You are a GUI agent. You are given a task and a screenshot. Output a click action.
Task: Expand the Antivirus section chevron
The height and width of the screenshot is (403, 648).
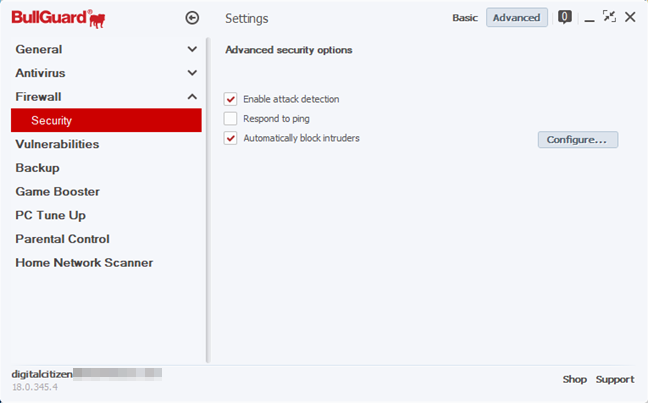point(192,73)
